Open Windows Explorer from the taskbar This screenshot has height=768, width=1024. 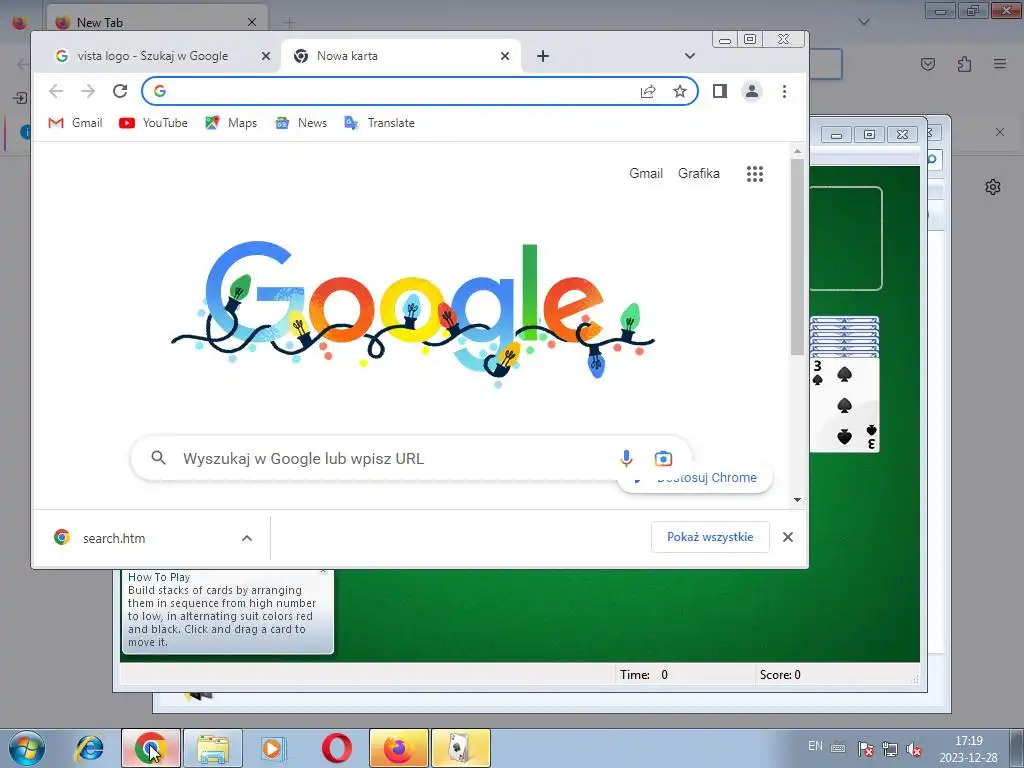point(213,748)
